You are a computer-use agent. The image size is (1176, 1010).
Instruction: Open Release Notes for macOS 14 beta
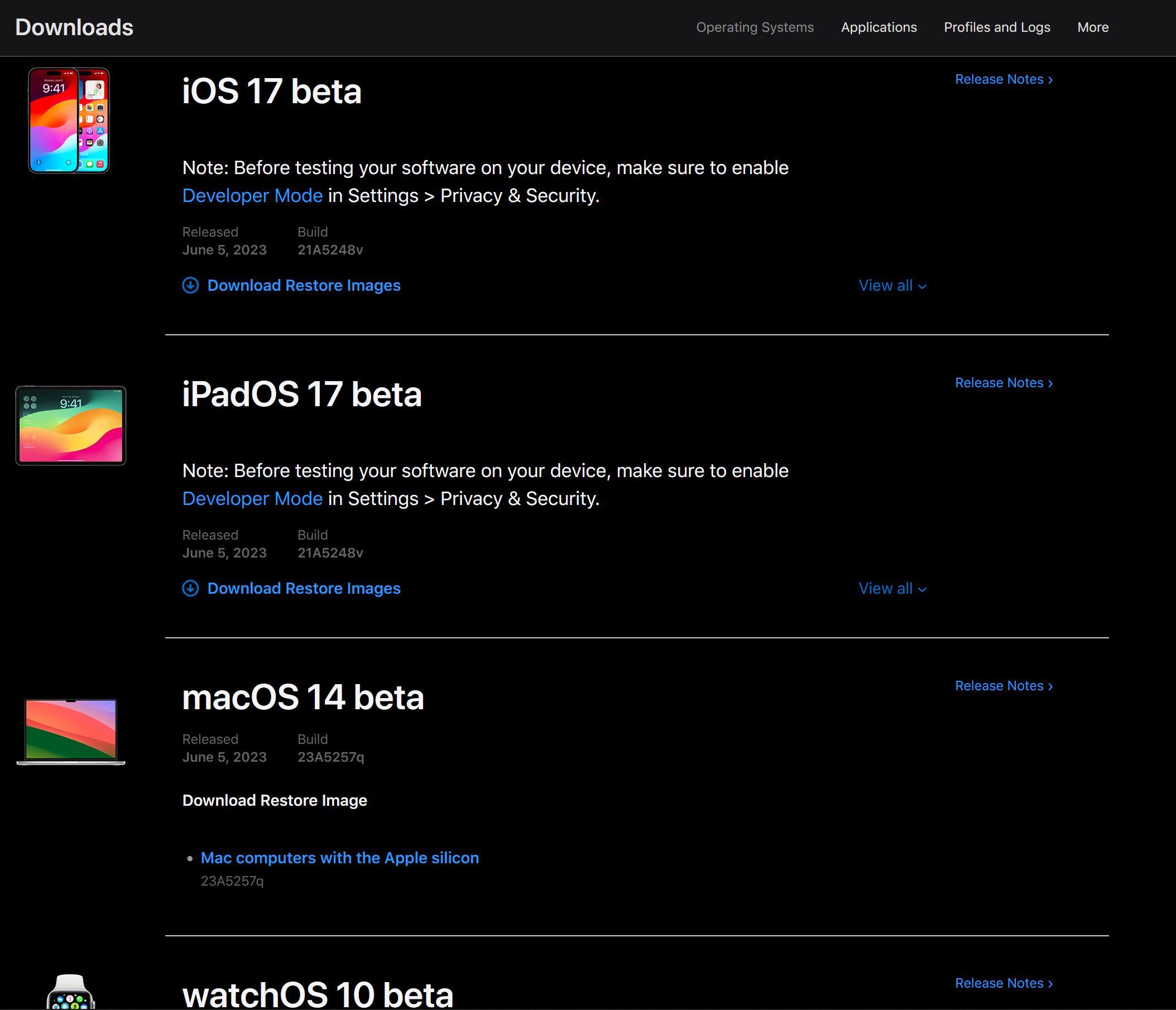point(1004,686)
